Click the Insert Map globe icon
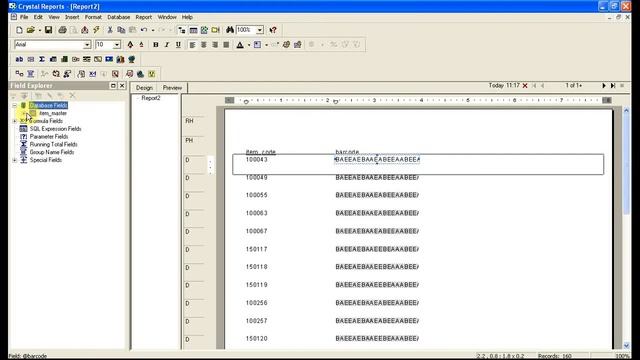 coord(131,59)
